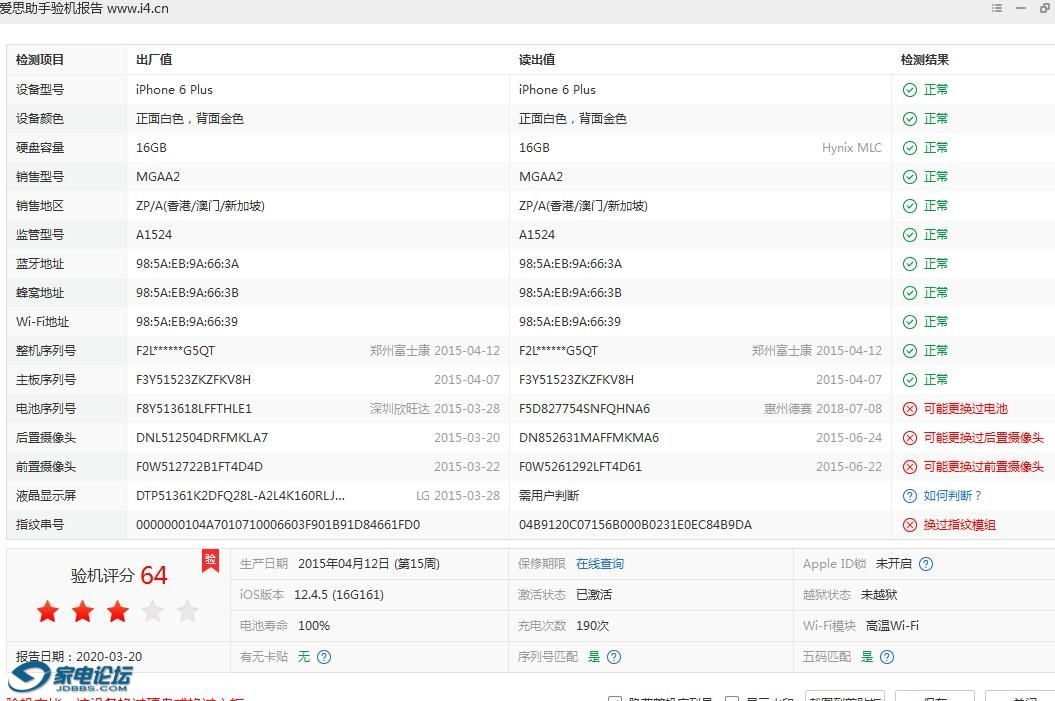Image resolution: width=1055 pixels, height=701 pixels.
Task: Click the 激活状态 已激活 value
Action: click(593, 595)
